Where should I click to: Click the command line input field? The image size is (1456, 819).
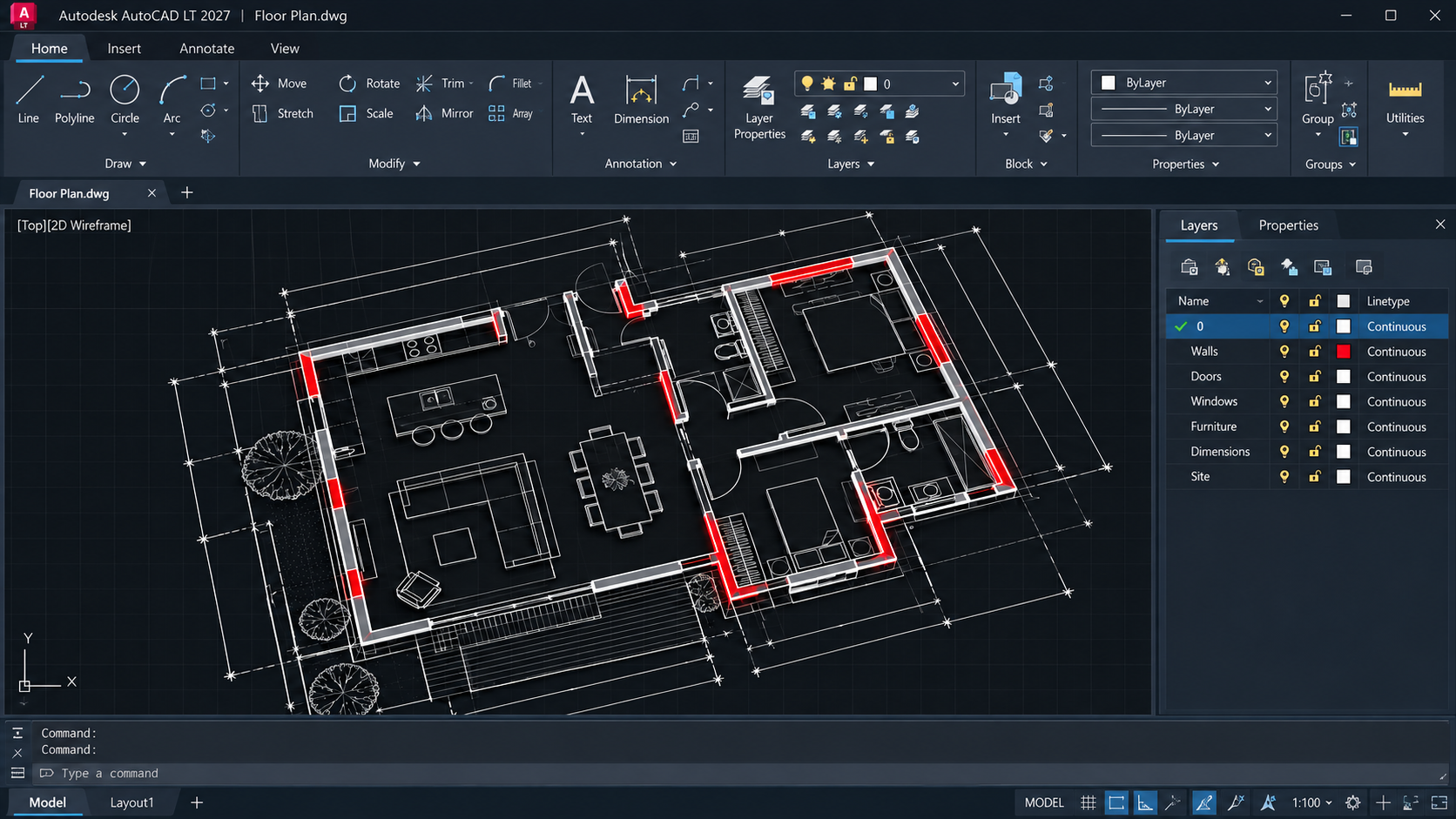point(740,773)
